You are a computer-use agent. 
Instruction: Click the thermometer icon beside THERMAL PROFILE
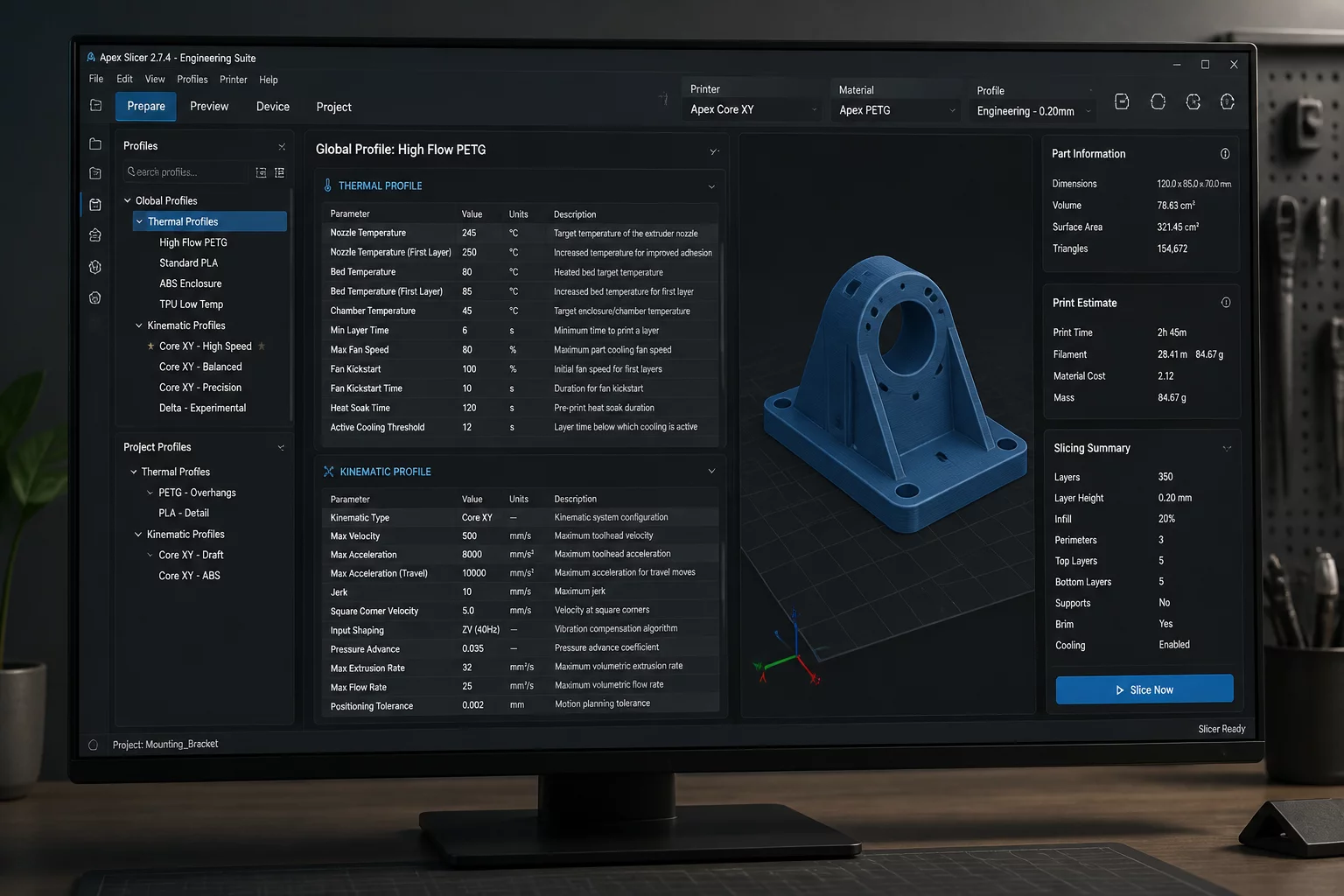pyautogui.click(x=328, y=185)
